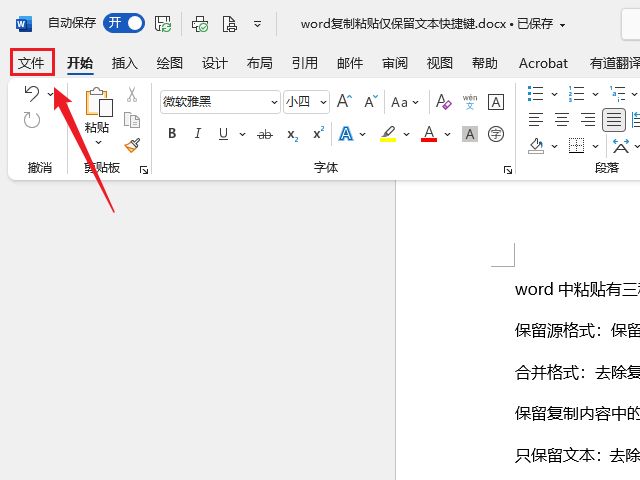The width and height of the screenshot is (640, 480).
Task: Click the Redo icon
Action: [31, 120]
